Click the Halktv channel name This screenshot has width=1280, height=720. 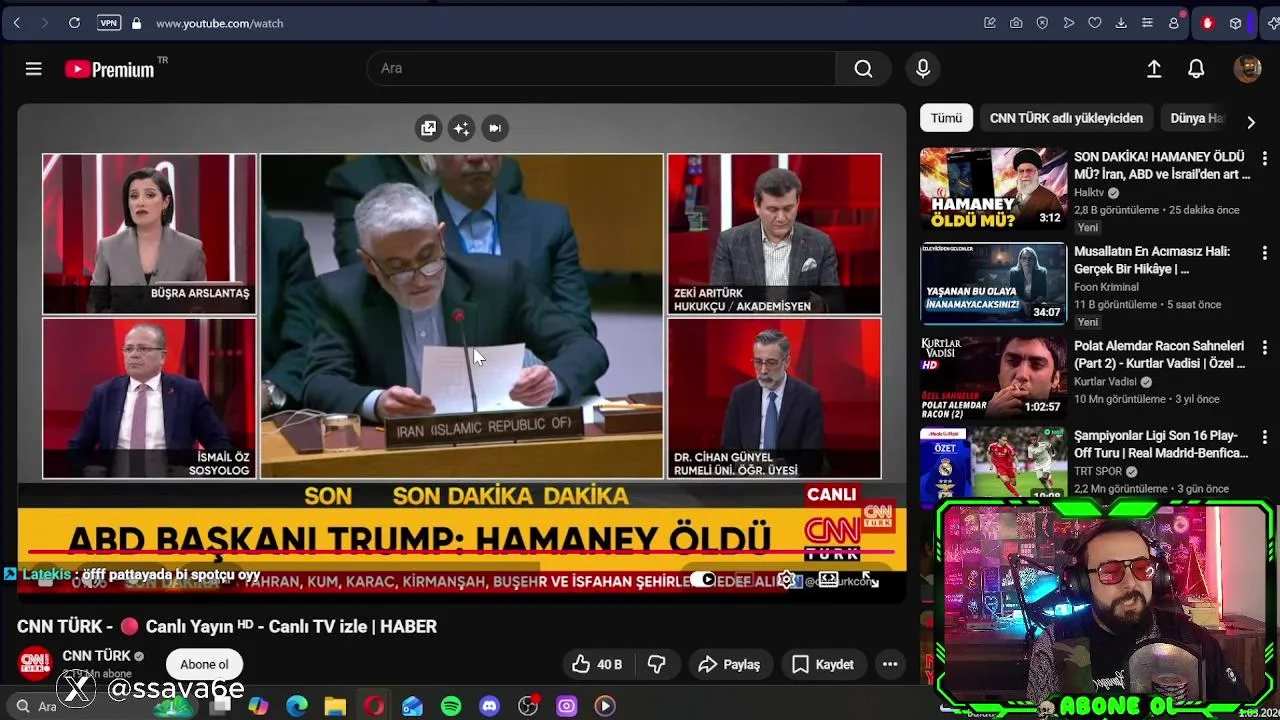1090,193
